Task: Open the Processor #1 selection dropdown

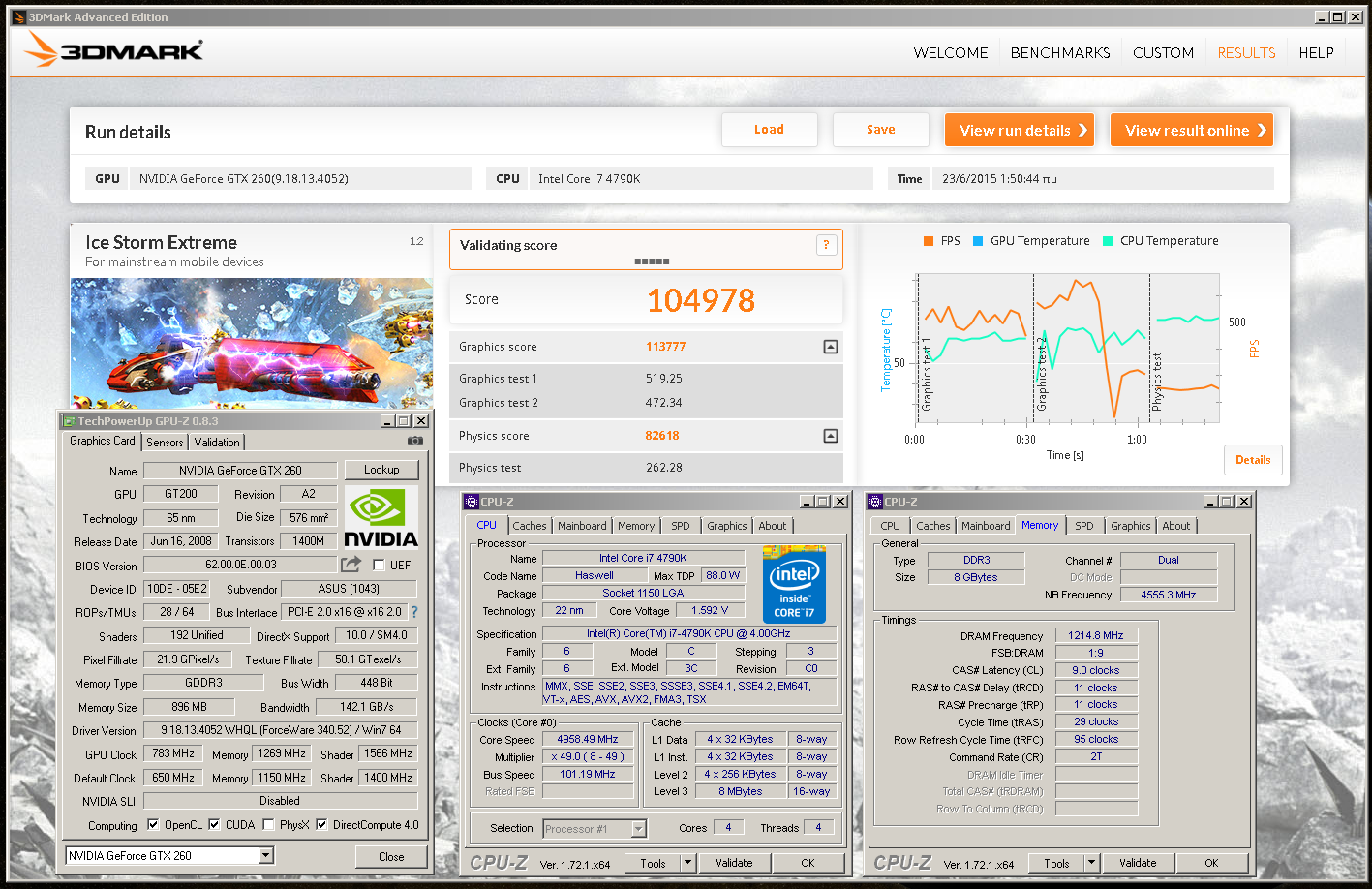Action: pos(638,829)
